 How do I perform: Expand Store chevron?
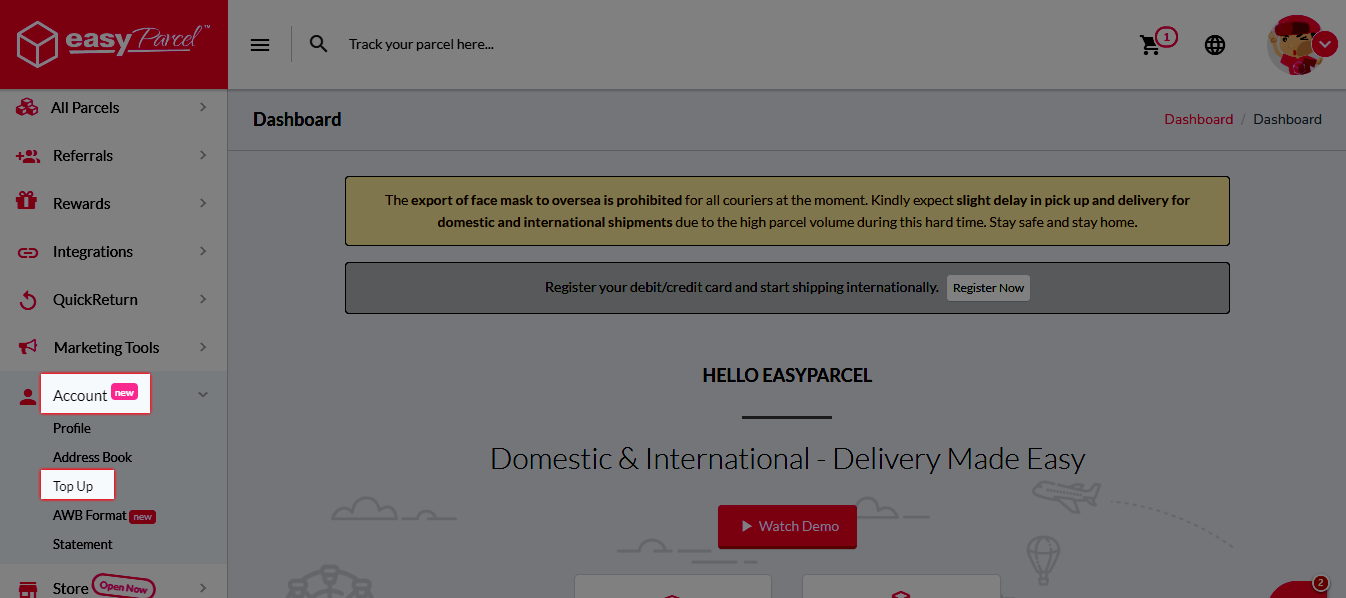203,588
